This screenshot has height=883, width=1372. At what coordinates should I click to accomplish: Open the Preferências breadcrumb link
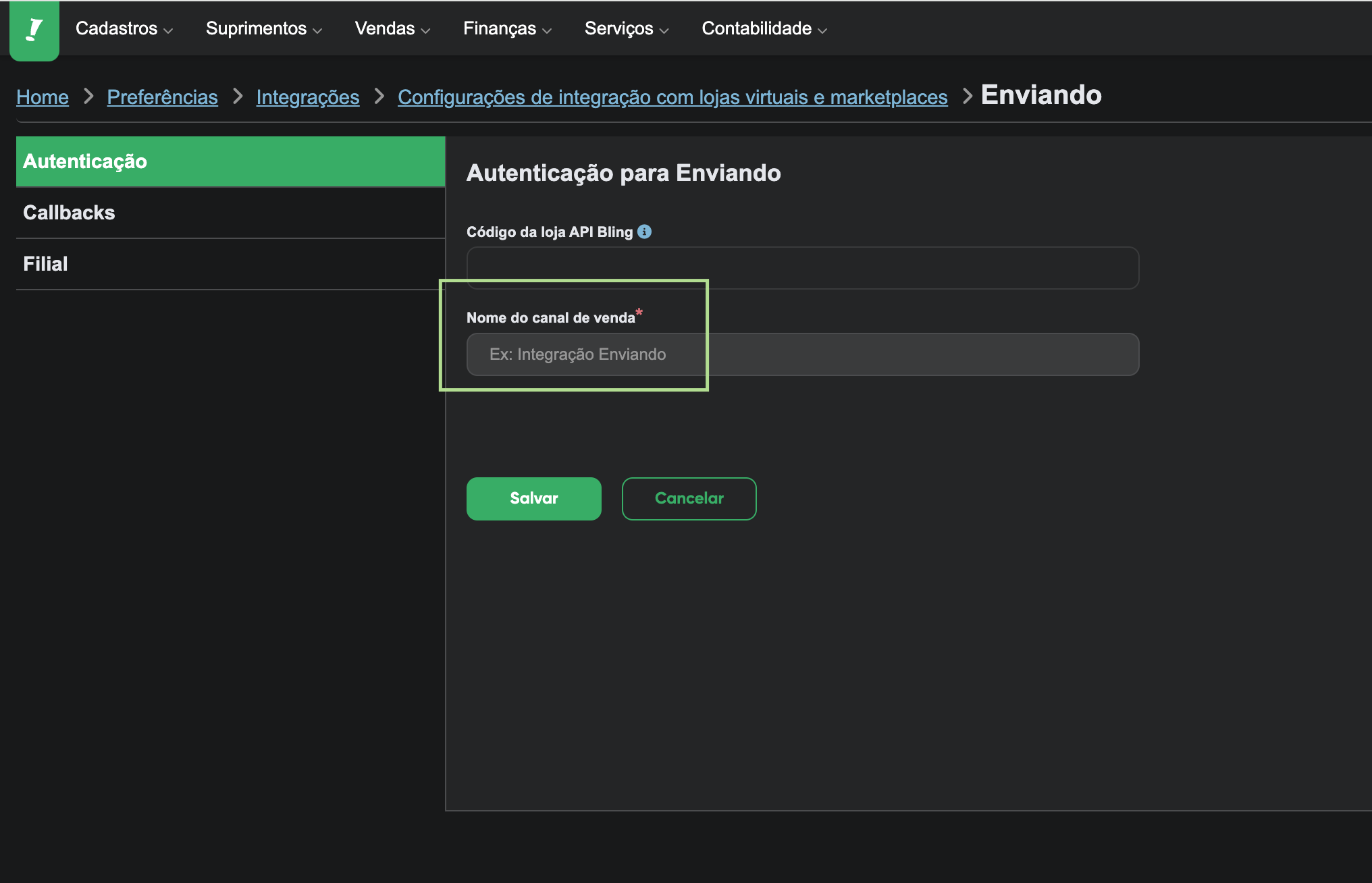pos(163,97)
